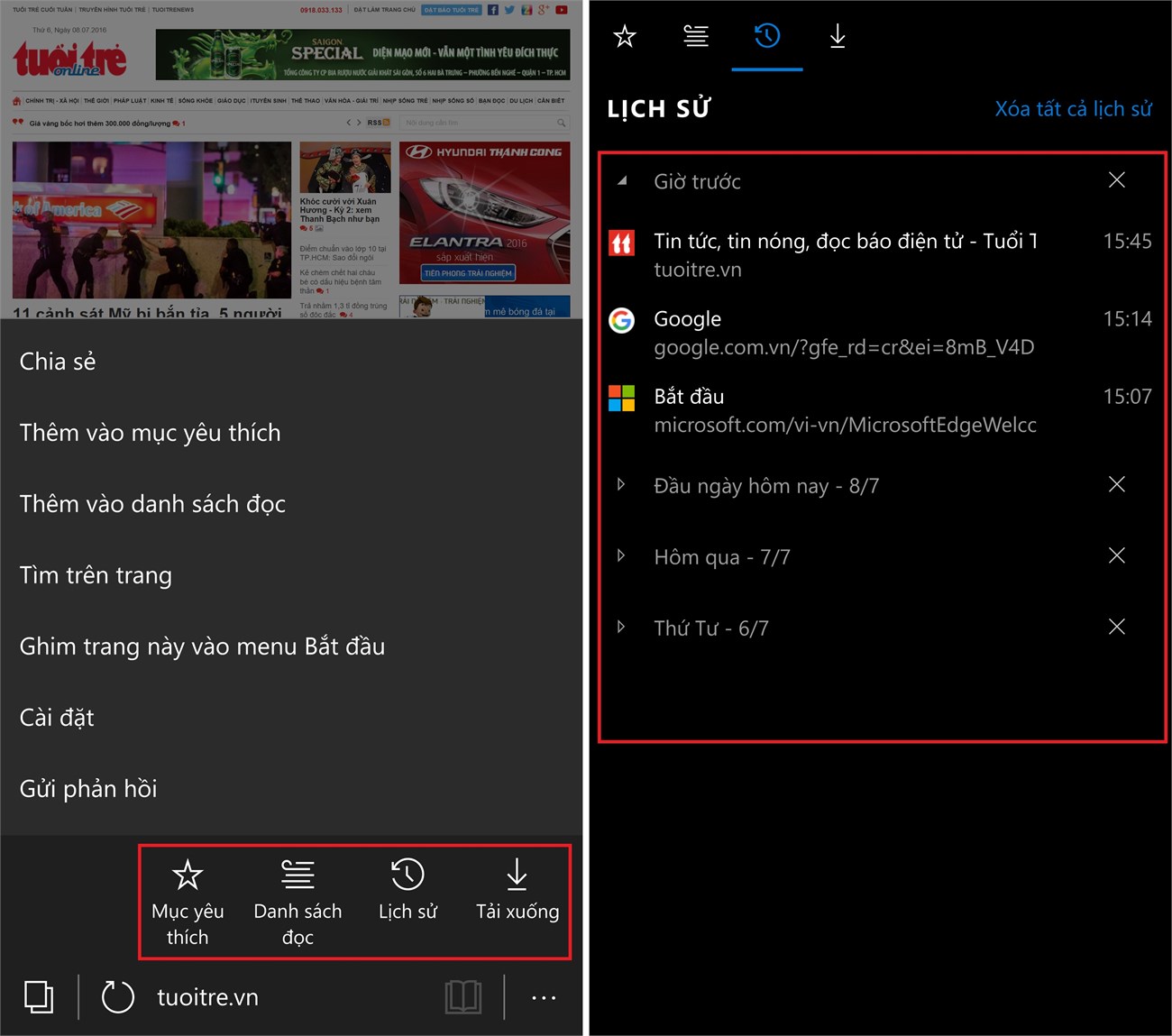Click the Saigon Special banner ad
The height and width of the screenshot is (1036, 1172).
(362, 55)
